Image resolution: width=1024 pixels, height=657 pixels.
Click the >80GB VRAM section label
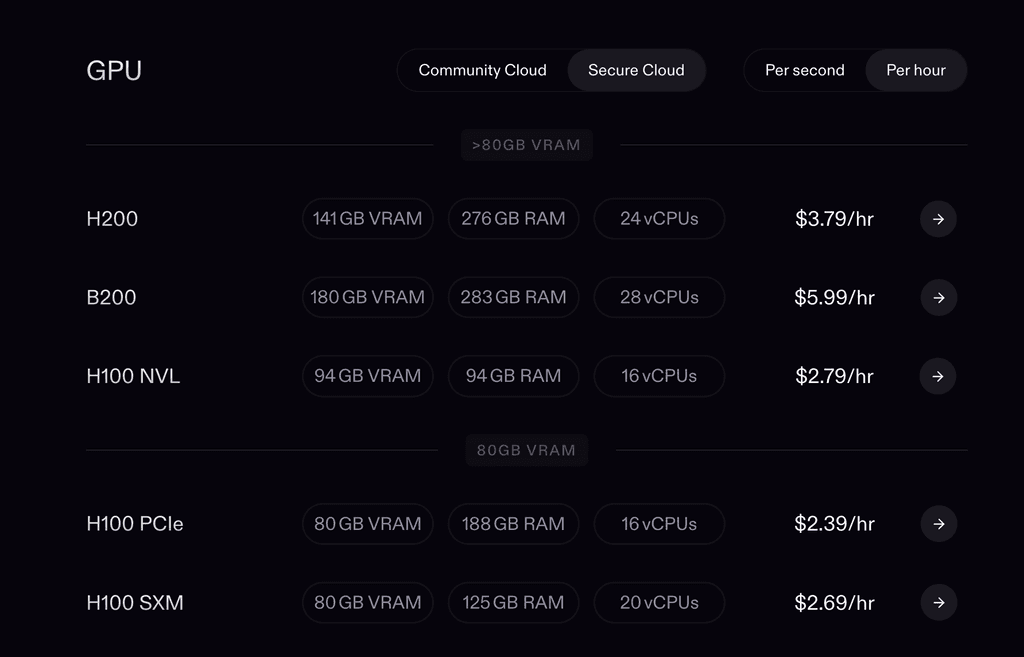527,145
